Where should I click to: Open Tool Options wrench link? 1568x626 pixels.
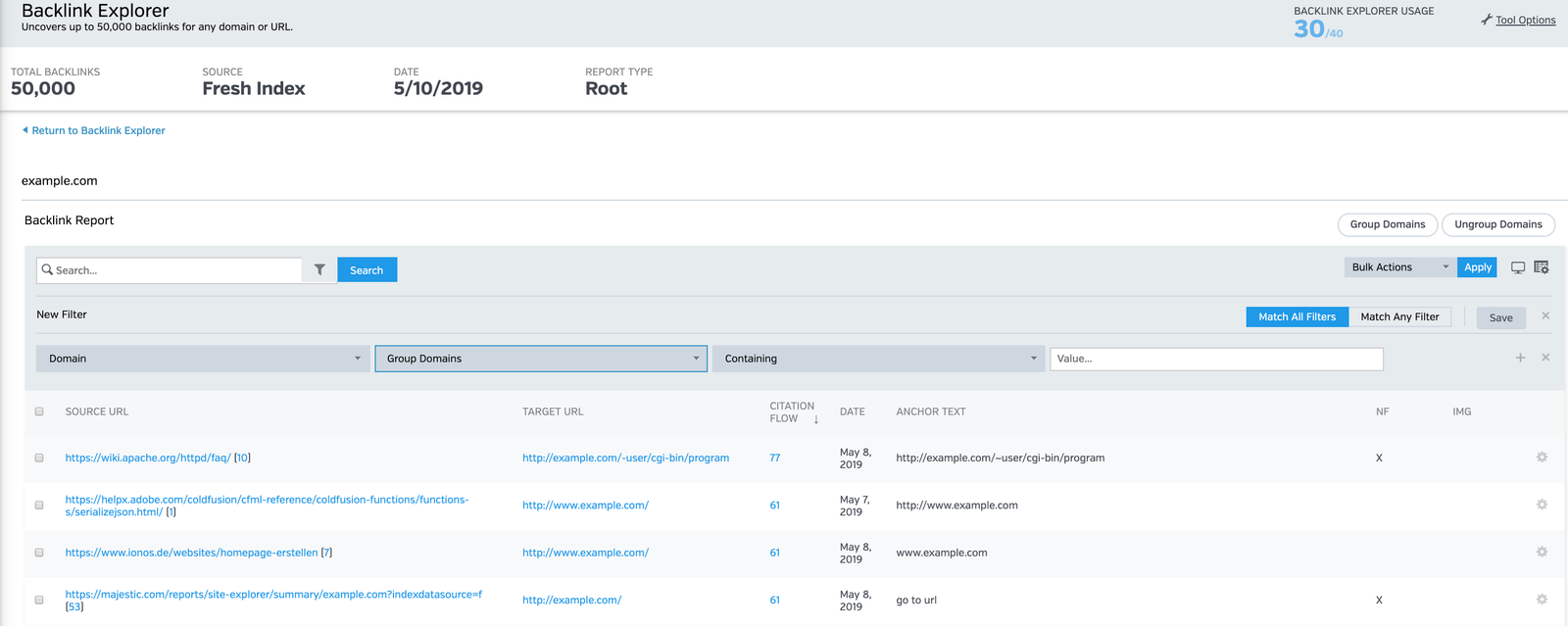coord(1518,20)
